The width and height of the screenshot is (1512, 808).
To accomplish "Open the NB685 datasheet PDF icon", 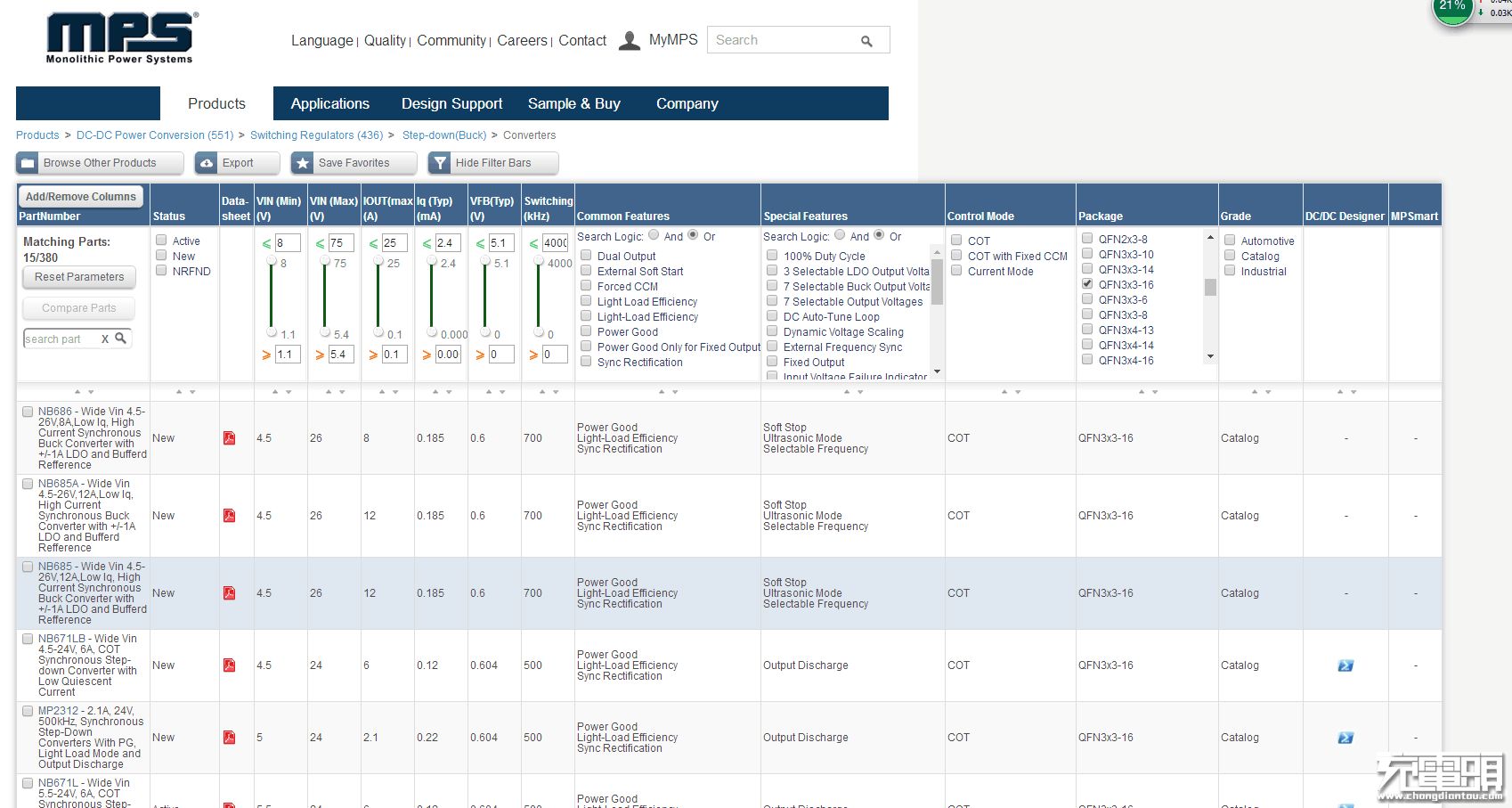I will [229, 593].
